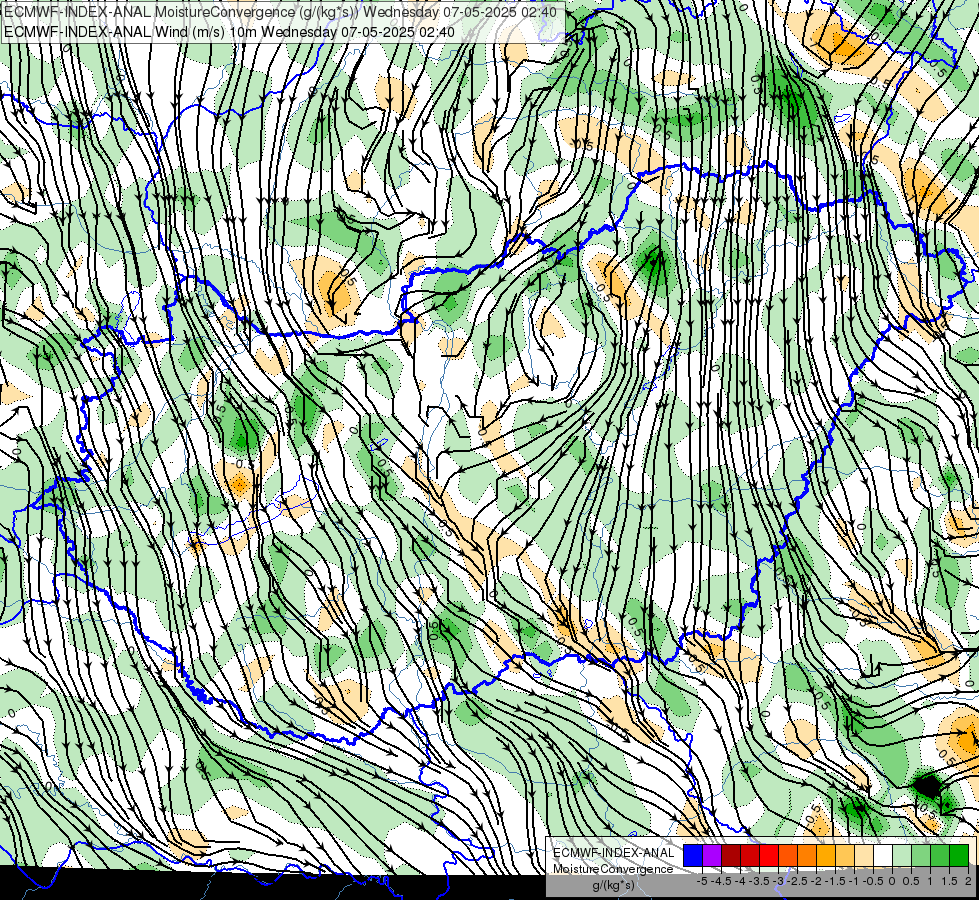Click the legend unit g/(kg*s)
Viewport: 979px width, 900px height.
click(x=613, y=885)
